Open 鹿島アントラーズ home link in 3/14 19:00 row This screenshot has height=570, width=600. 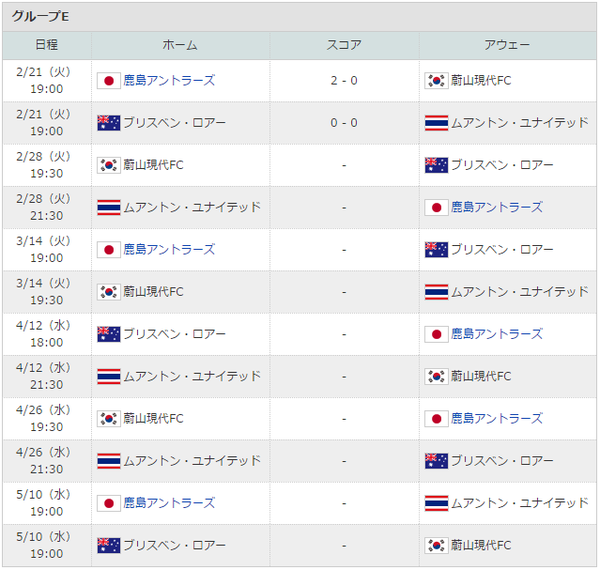click(169, 250)
